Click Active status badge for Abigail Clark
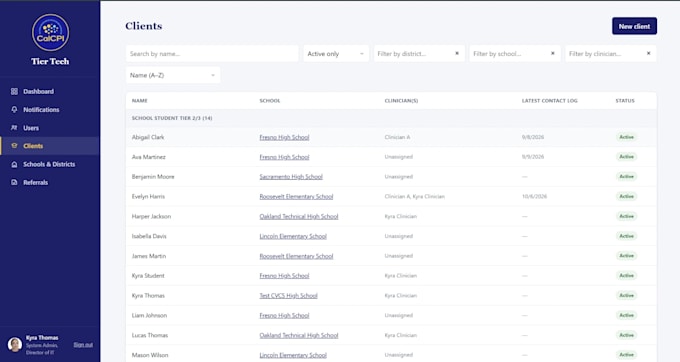Screen dimensions: 680x362 pos(626,137)
